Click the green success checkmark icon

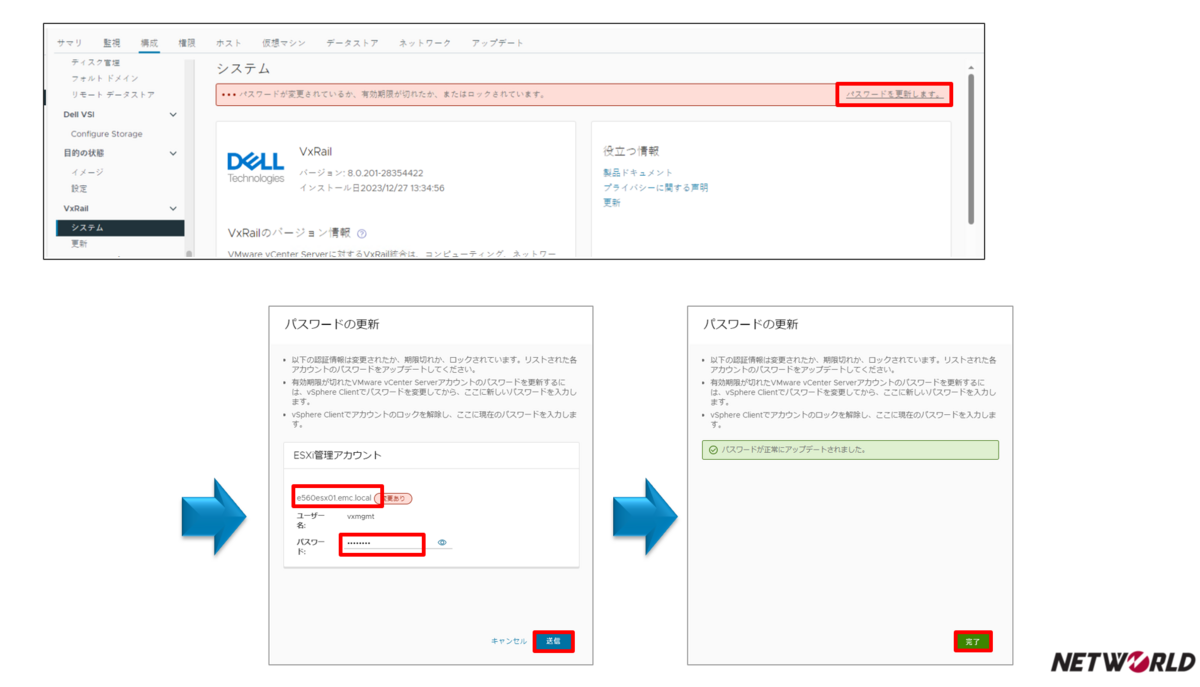pyautogui.click(x=713, y=450)
